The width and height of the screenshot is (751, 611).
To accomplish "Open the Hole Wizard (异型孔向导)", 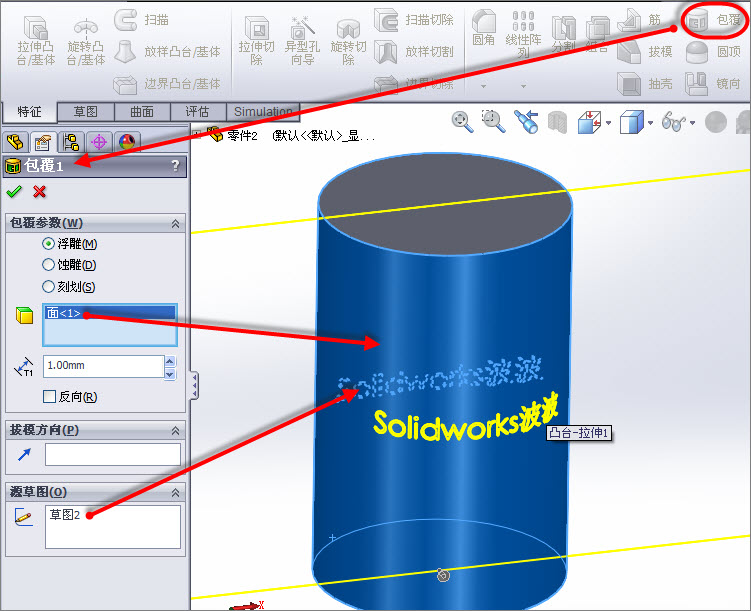I will (302, 41).
